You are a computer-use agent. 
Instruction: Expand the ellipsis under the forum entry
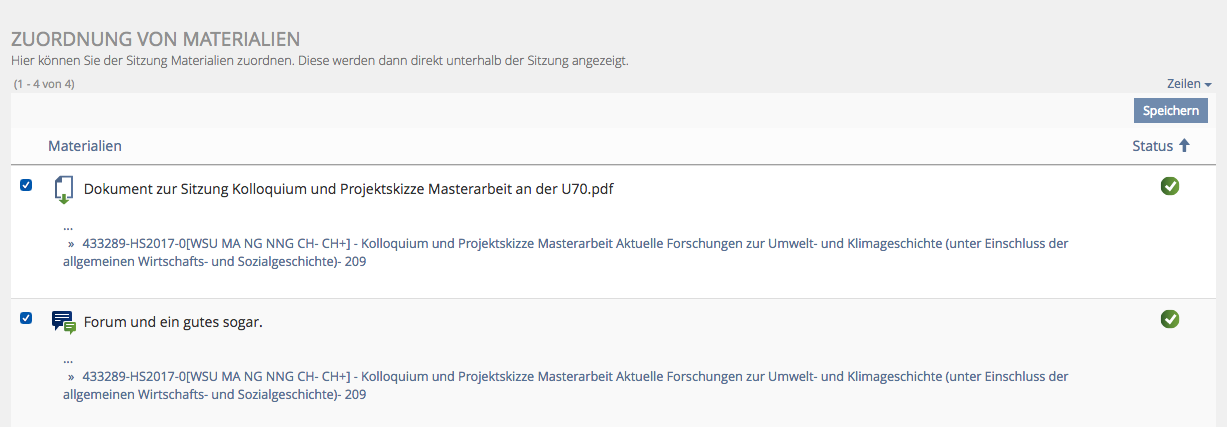(x=67, y=360)
